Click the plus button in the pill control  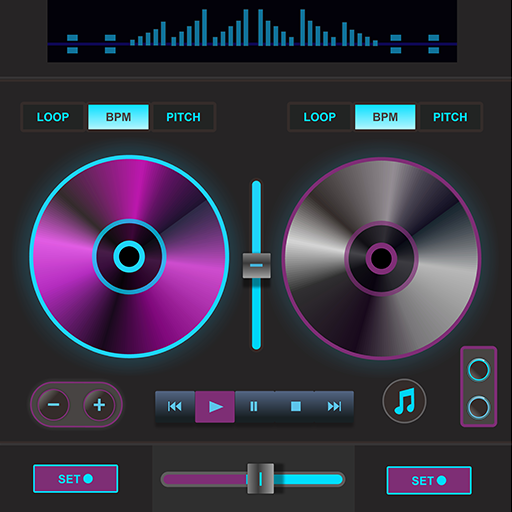pos(99,405)
